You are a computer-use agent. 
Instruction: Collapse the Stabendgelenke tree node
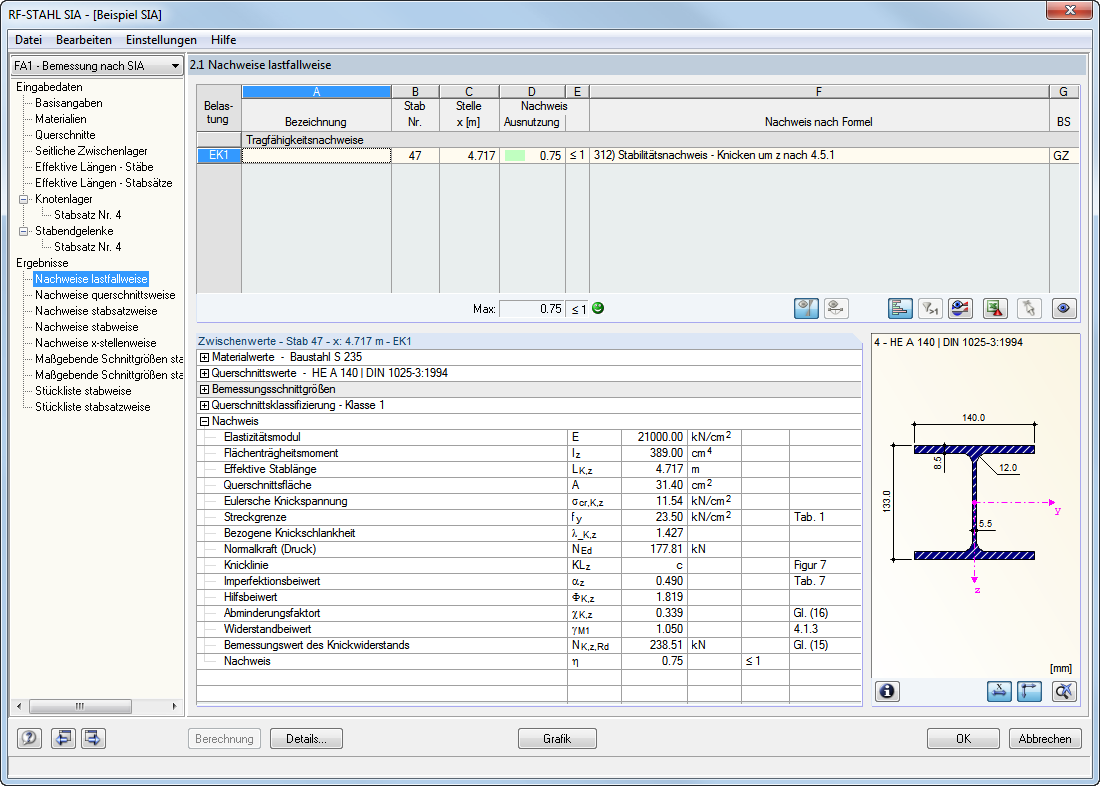tap(24, 231)
